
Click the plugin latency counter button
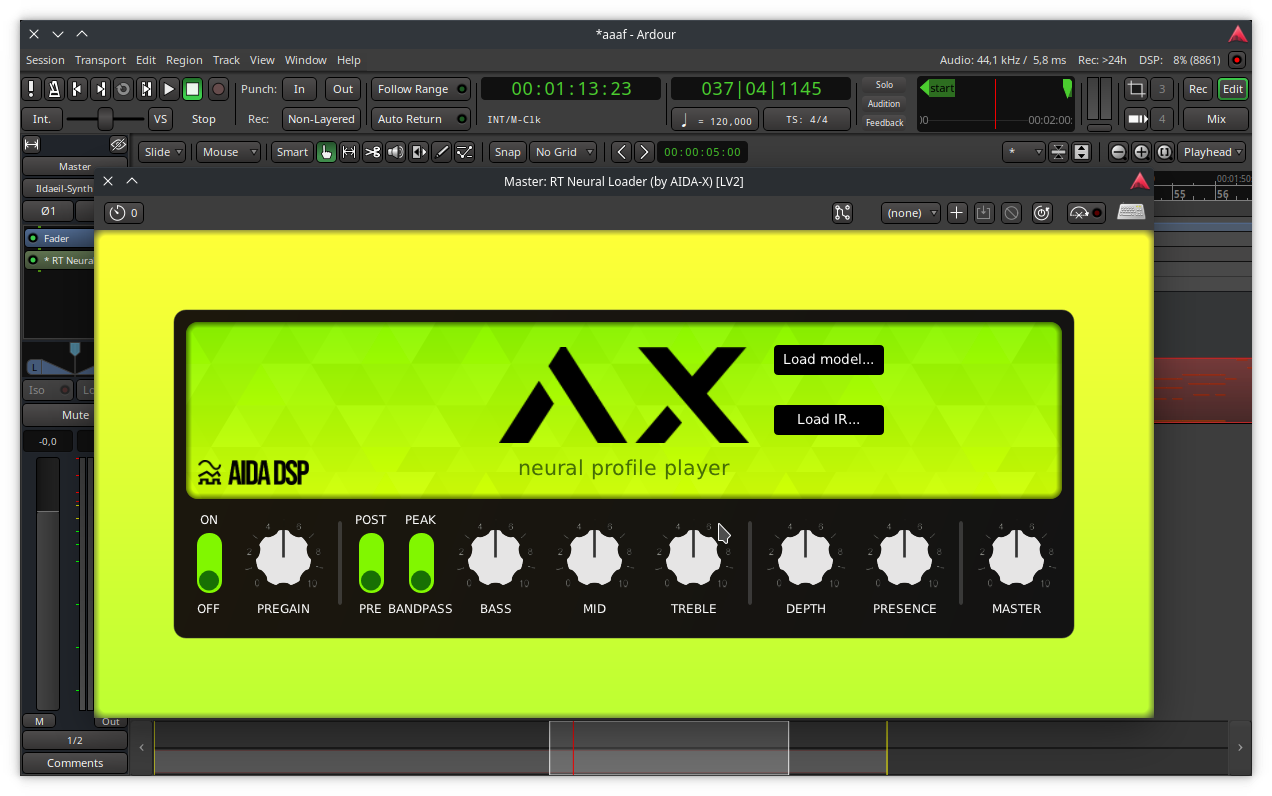[124, 212]
